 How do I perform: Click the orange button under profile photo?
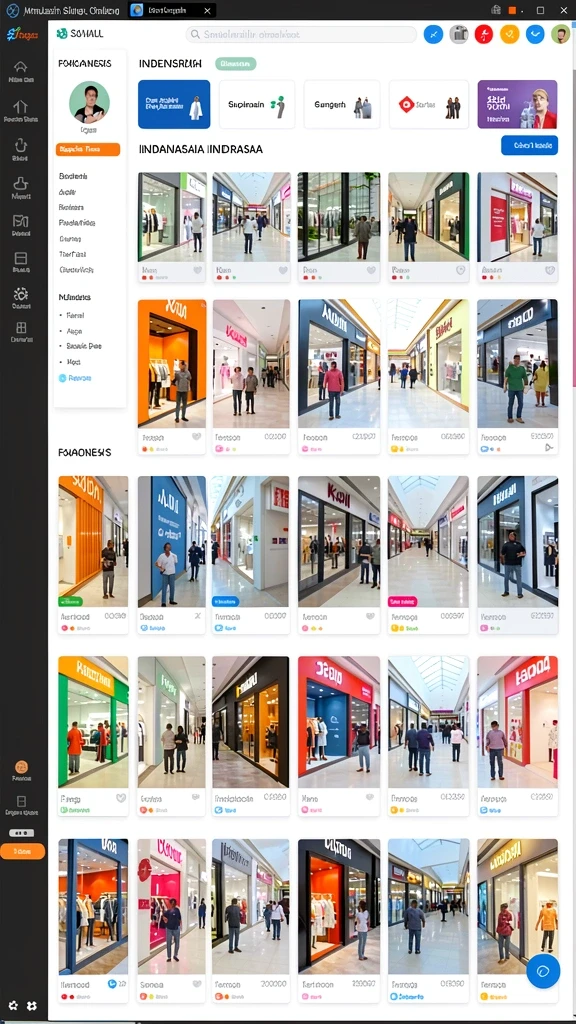[88, 149]
